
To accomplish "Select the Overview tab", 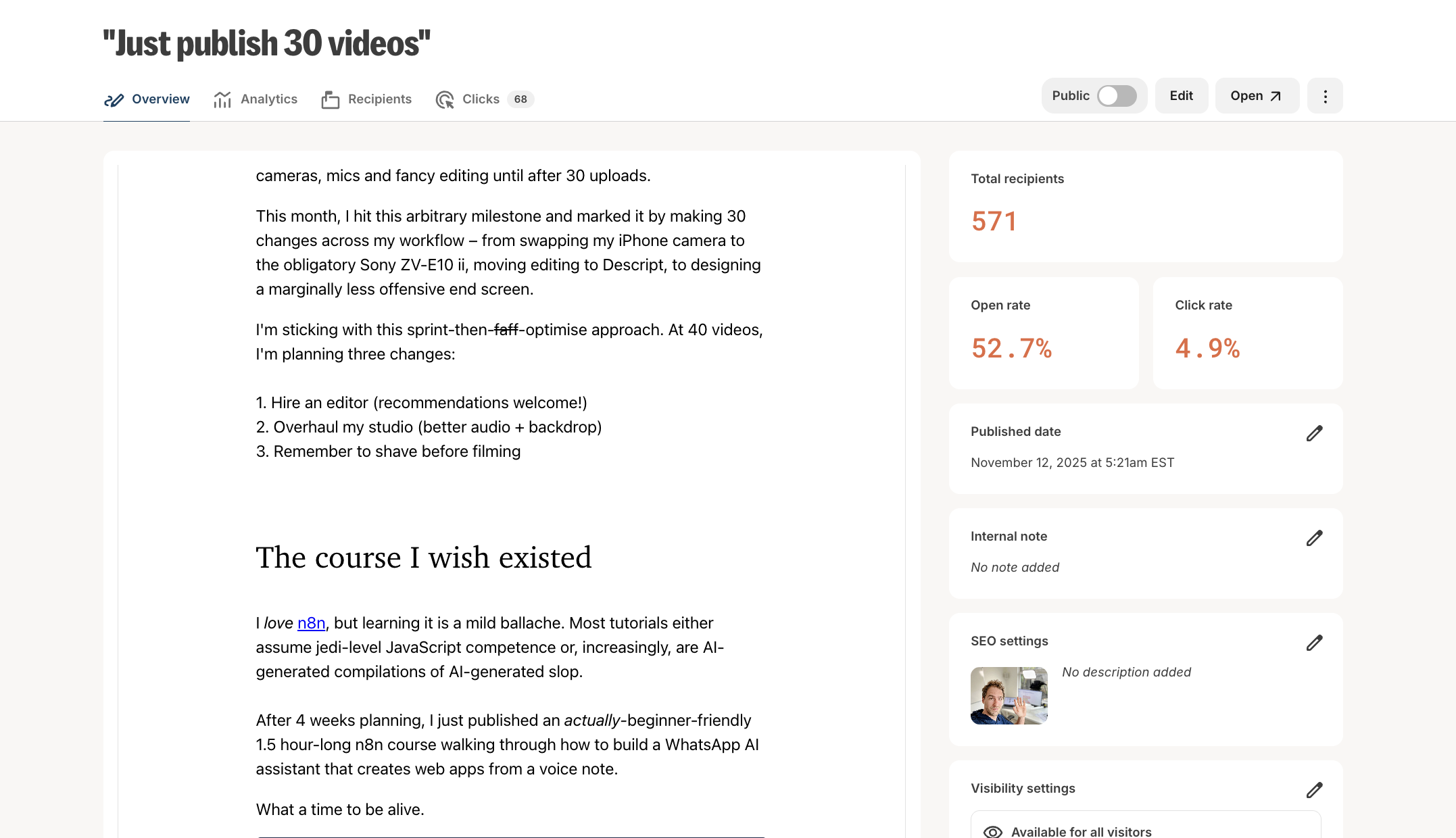I will [161, 99].
